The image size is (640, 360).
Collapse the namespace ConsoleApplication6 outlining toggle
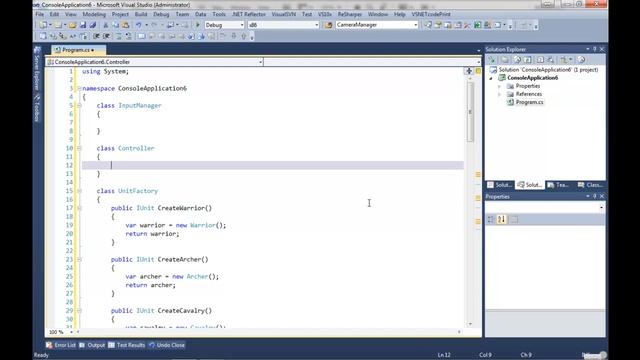click(x=79, y=88)
